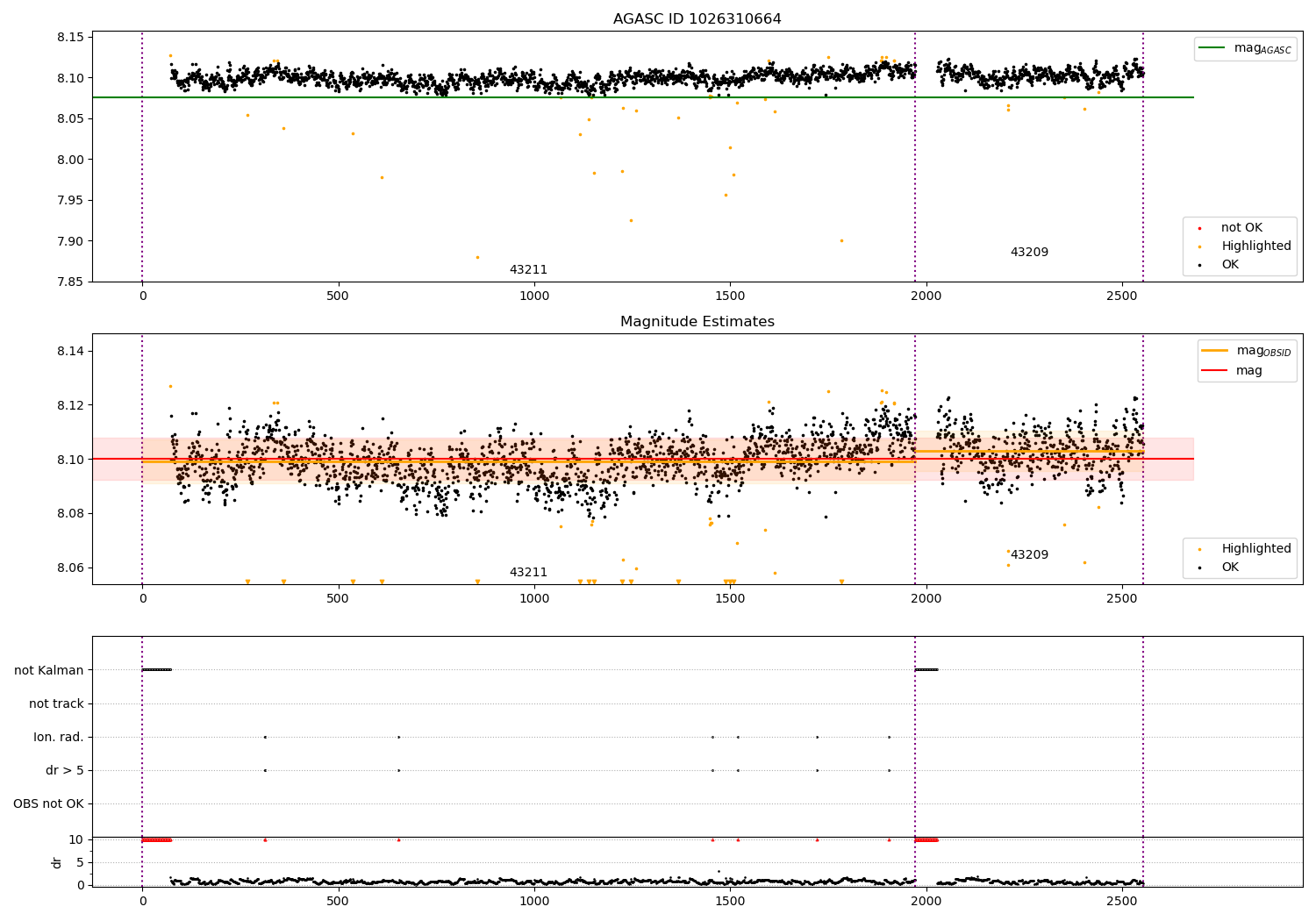The height and width of the screenshot is (921, 1316).
Task: Click the 8.00 y-axis tick label
Action: (x=71, y=160)
